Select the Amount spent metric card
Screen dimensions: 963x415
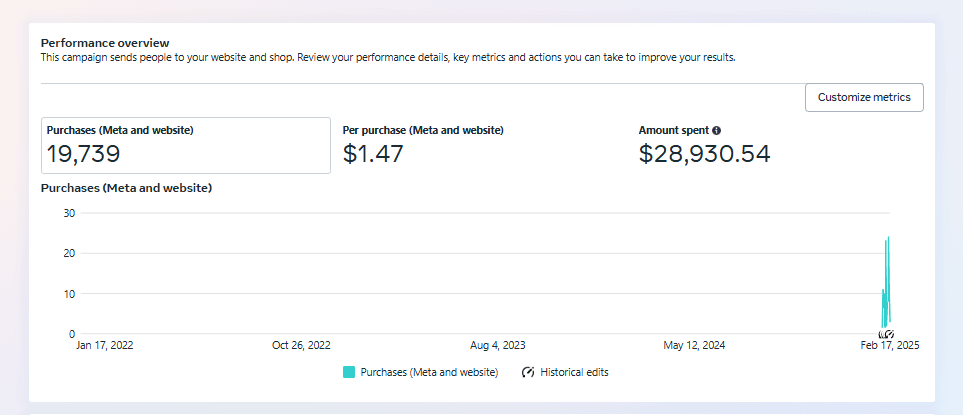click(x=775, y=145)
